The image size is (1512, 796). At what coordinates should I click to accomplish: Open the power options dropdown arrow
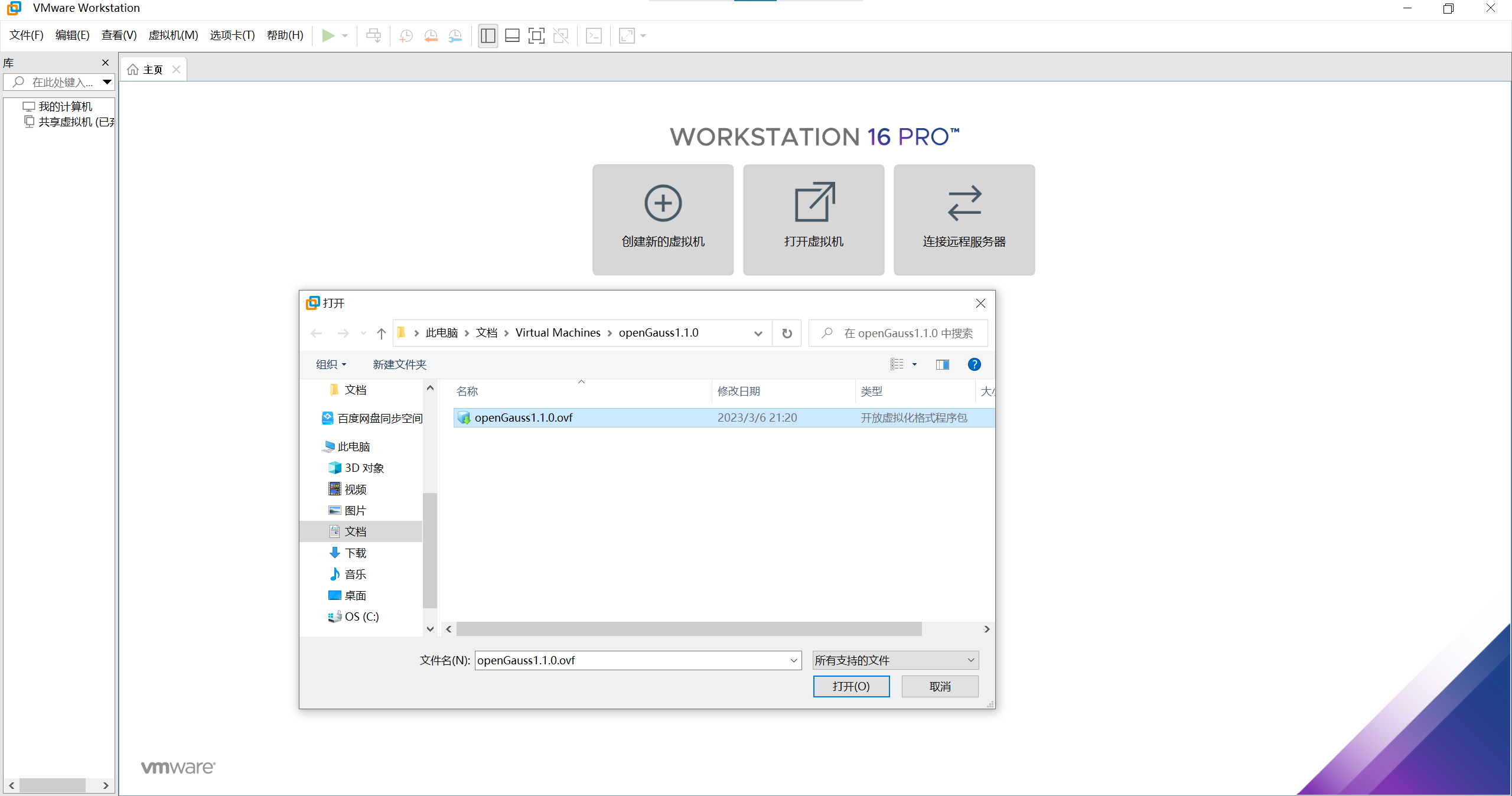[x=345, y=36]
